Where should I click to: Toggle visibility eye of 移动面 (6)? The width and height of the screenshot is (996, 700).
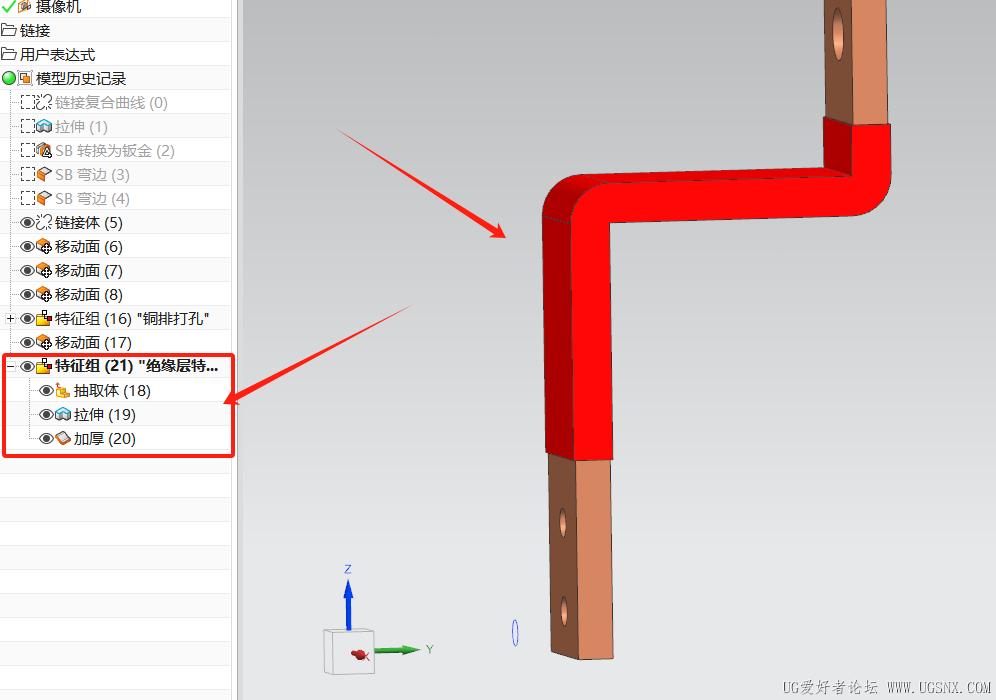[x=27, y=246]
